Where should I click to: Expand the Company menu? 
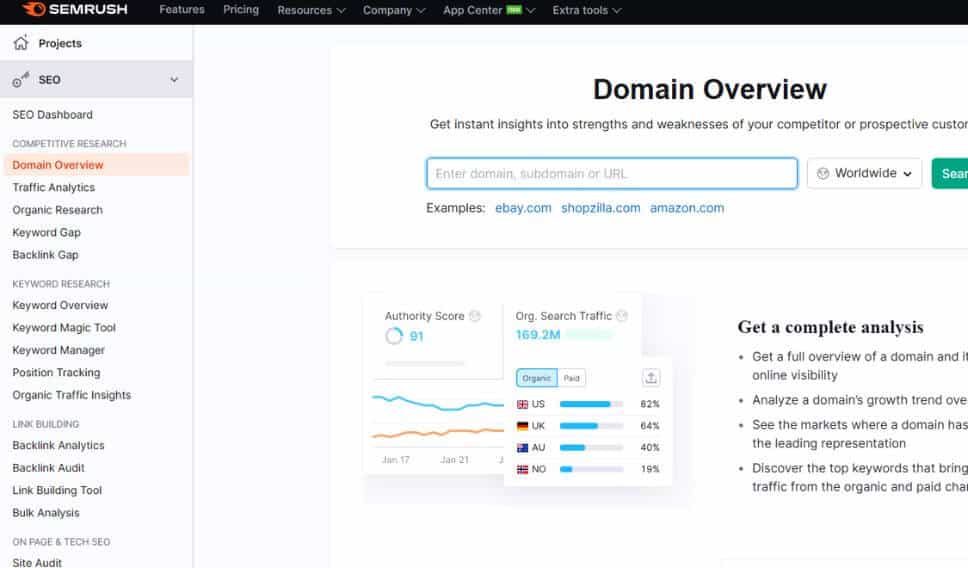point(394,10)
